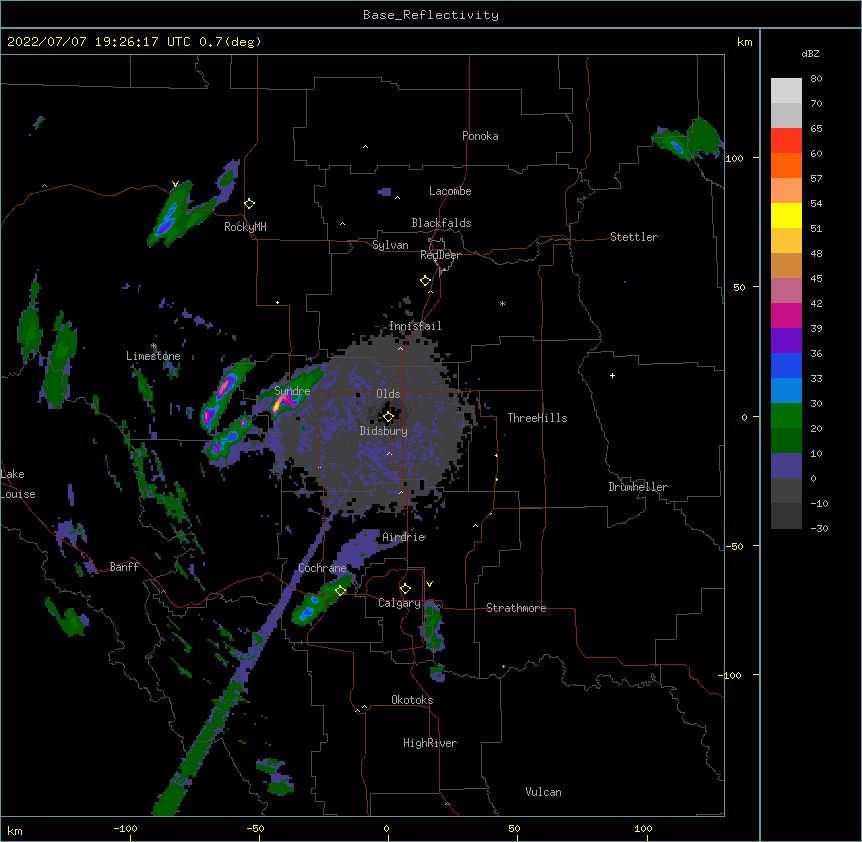Select the bright blue 36 dBZ legend swatch
This screenshot has width=862, height=842.
(786, 365)
